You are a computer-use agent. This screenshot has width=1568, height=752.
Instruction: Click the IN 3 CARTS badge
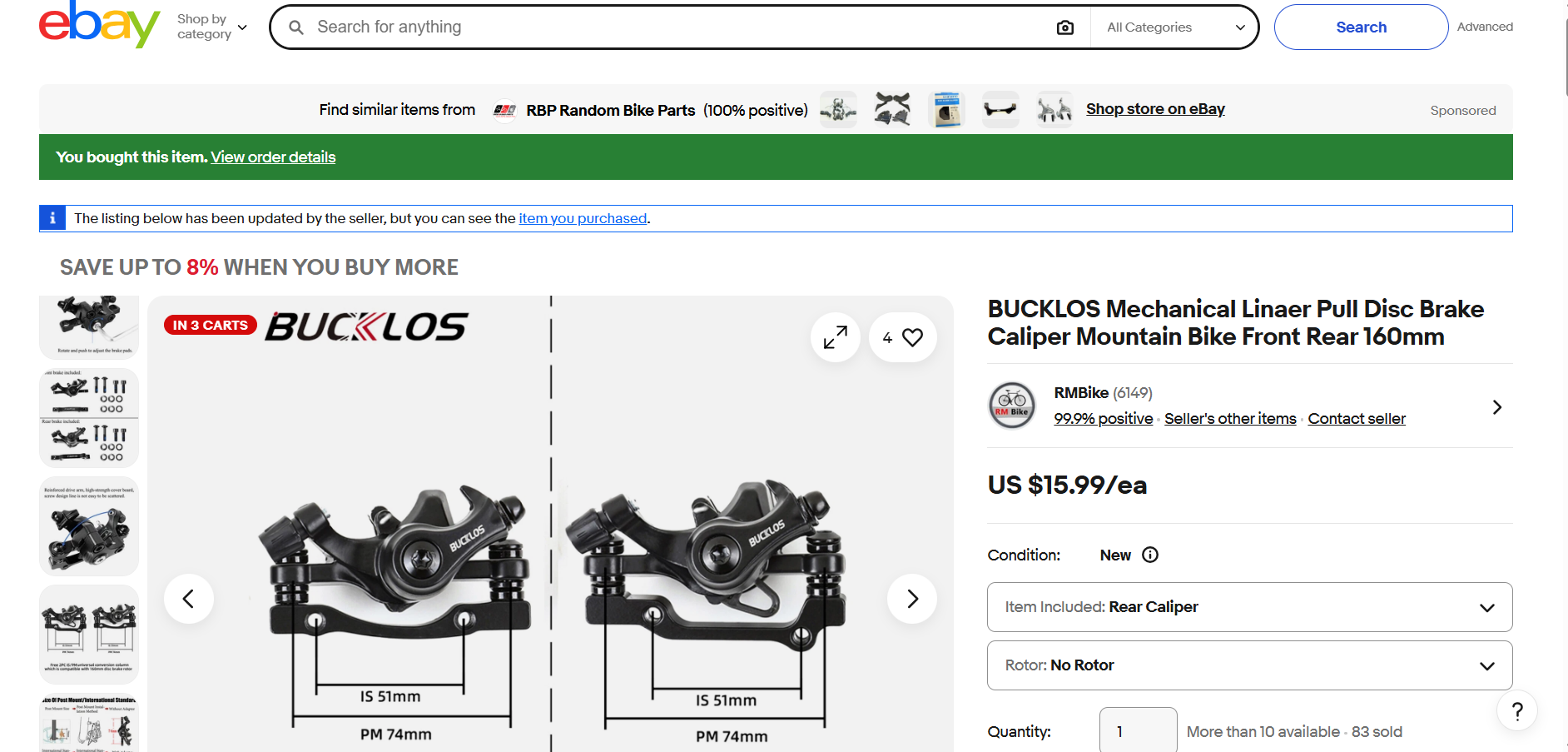point(211,325)
